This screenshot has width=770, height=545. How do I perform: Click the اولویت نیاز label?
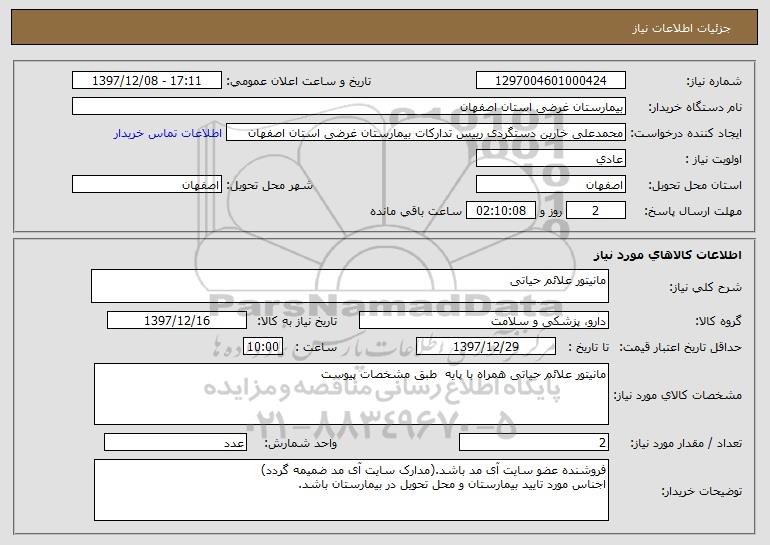pos(714,160)
